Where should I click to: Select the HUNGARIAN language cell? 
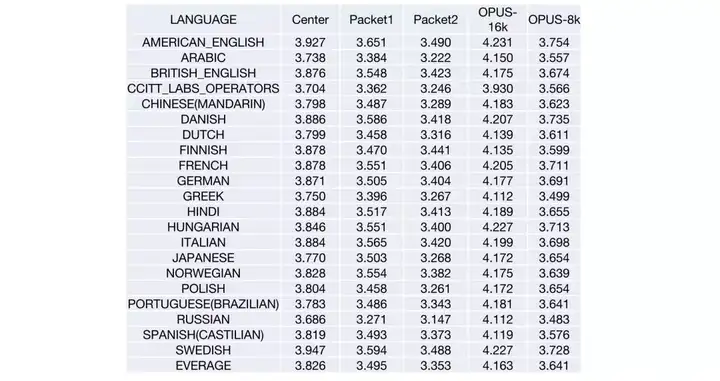(203, 227)
